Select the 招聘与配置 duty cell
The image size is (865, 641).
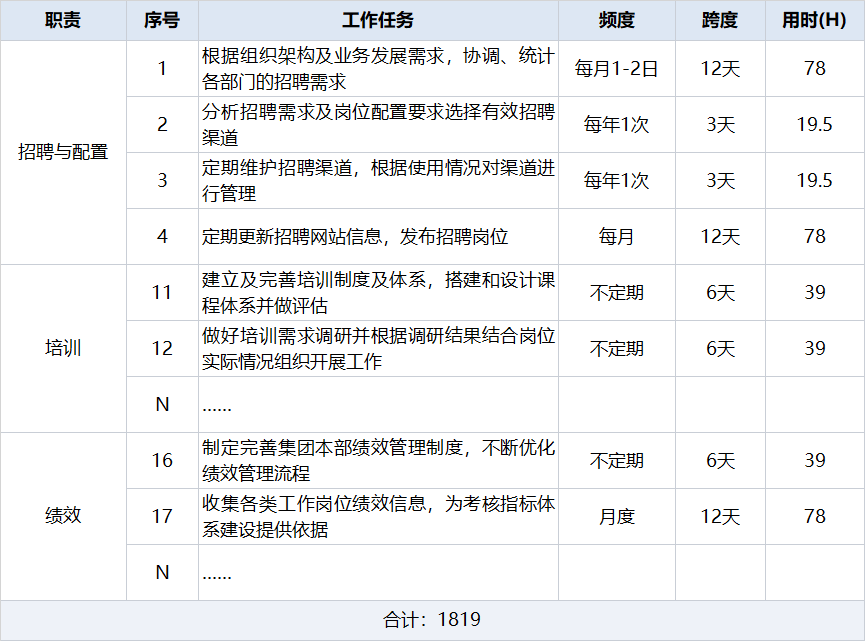point(63,152)
